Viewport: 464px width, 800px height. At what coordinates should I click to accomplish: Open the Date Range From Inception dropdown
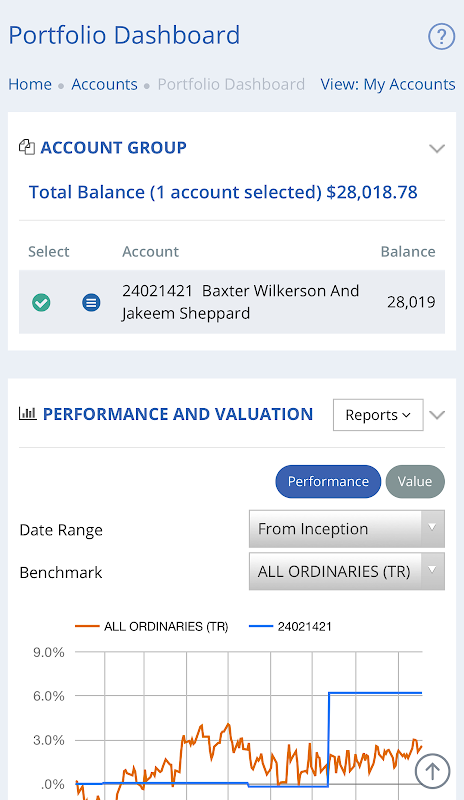(347, 529)
